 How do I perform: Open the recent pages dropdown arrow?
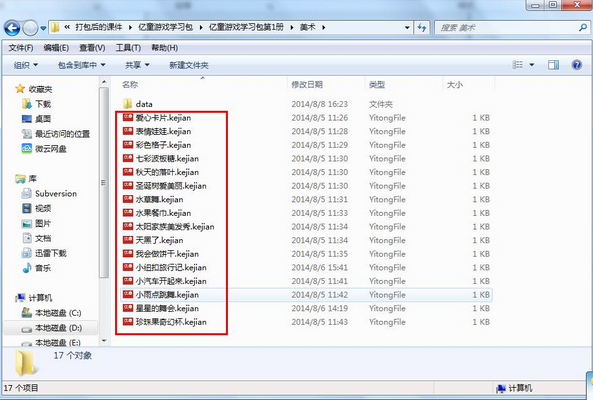tap(43, 28)
